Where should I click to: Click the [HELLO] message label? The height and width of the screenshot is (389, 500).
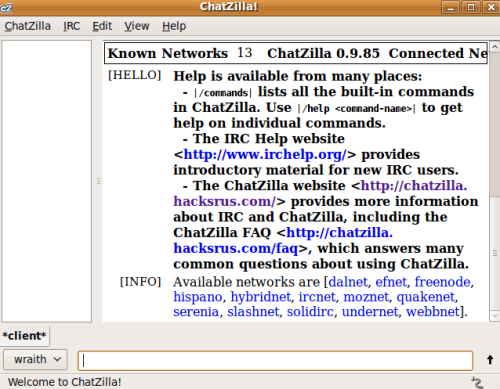134,75
